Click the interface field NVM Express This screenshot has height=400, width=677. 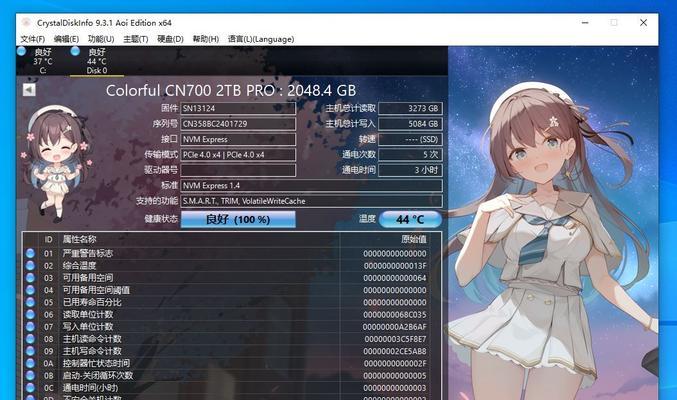pos(238,139)
